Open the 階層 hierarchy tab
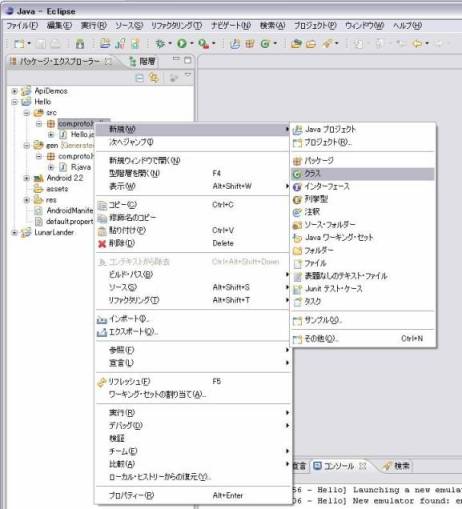462x509 pixels. 143,61
